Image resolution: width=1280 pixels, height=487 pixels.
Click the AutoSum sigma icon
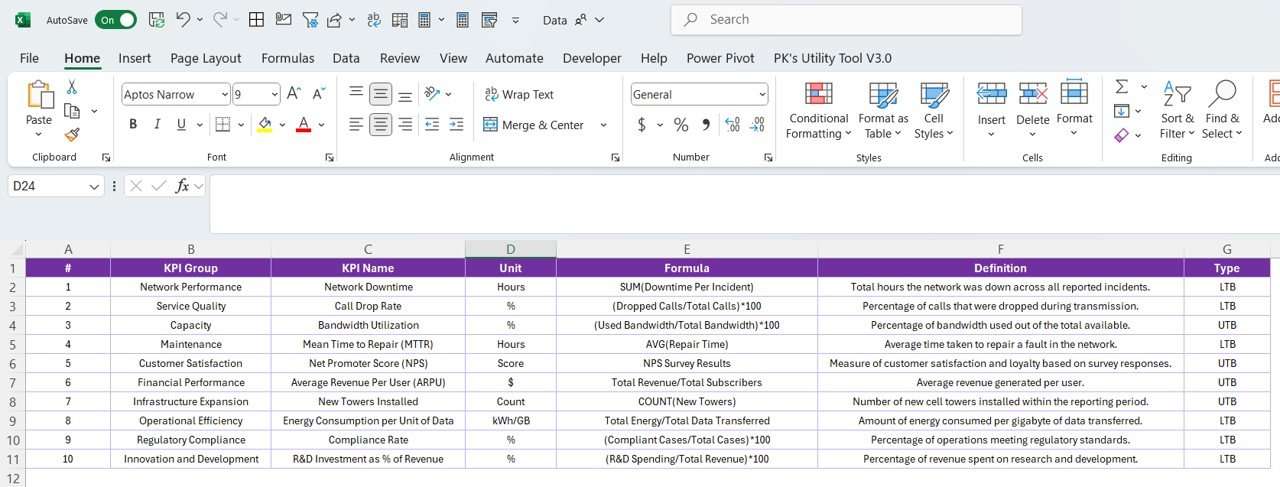coord(1122,87)
